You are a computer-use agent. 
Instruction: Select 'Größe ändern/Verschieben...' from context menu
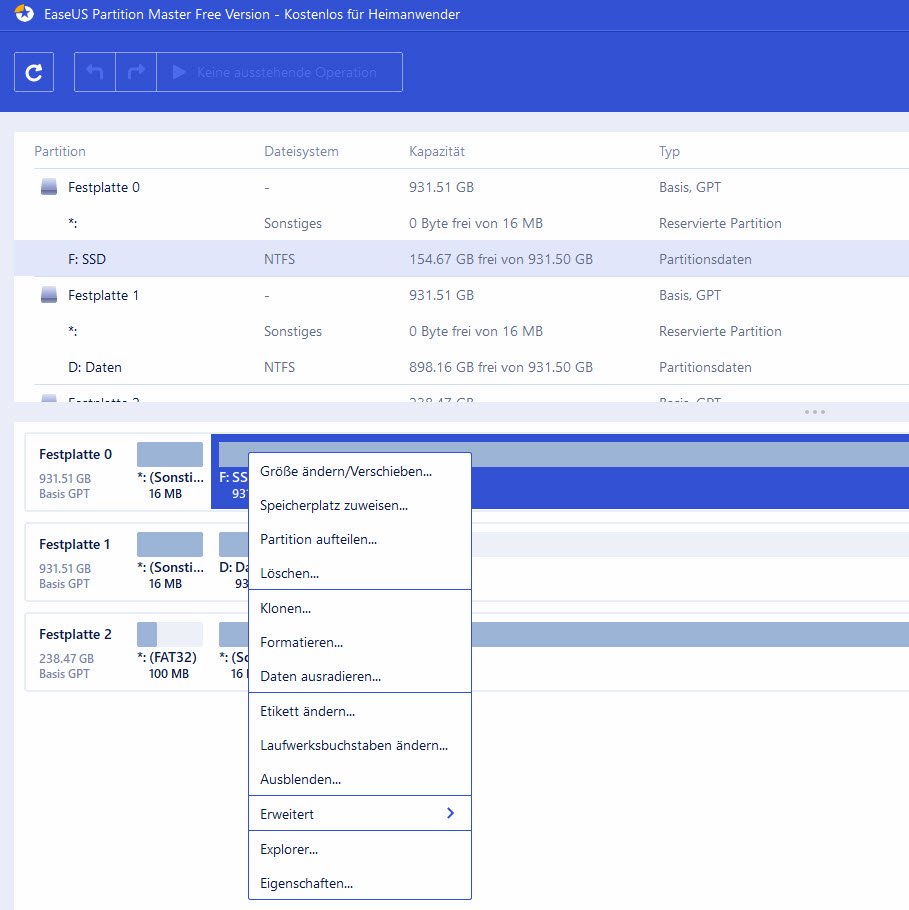[x=346, y=471]
